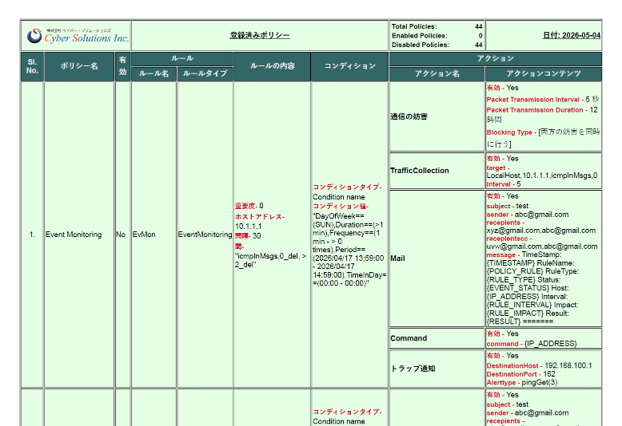Select the Enabled Policies label

(419, 36)
